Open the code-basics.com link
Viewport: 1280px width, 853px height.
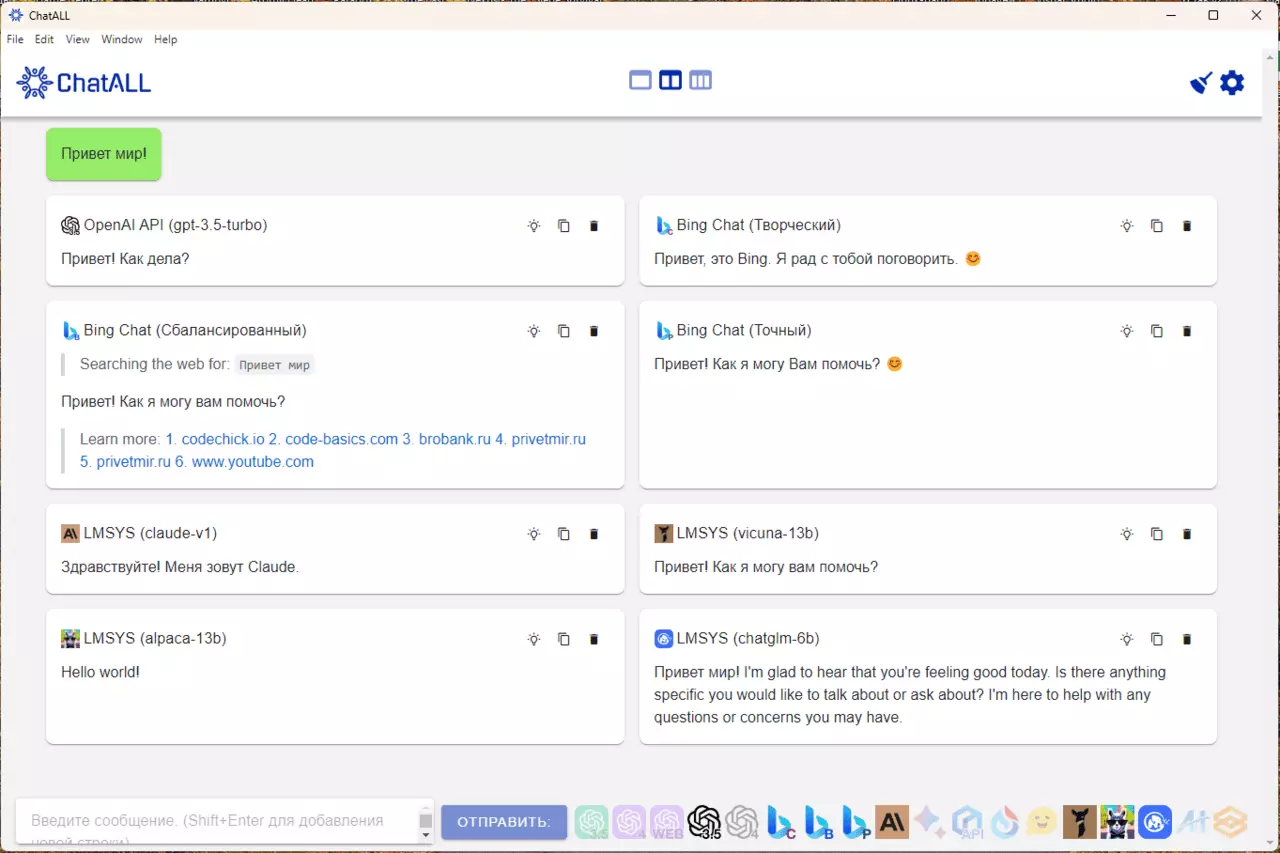[x=342, y=439]
